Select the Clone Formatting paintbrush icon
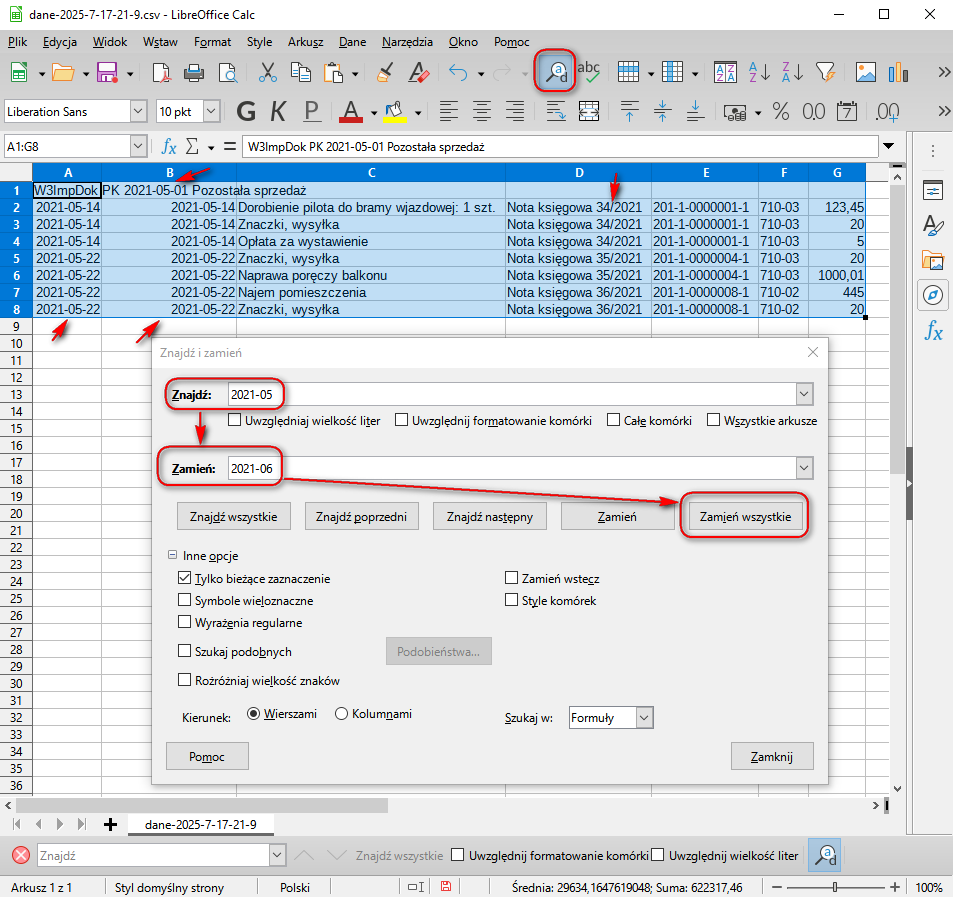 tap(384, 72)
